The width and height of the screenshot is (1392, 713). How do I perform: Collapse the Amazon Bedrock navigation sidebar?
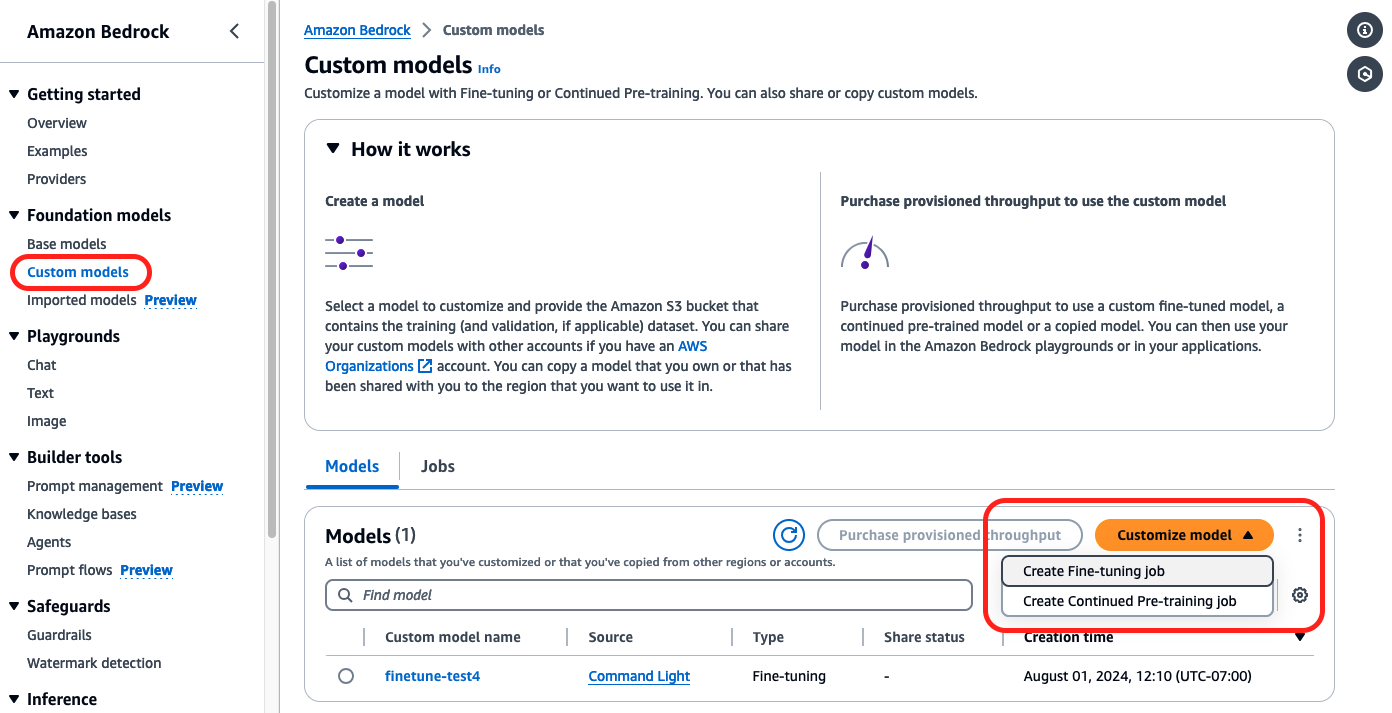click(234, 31)
